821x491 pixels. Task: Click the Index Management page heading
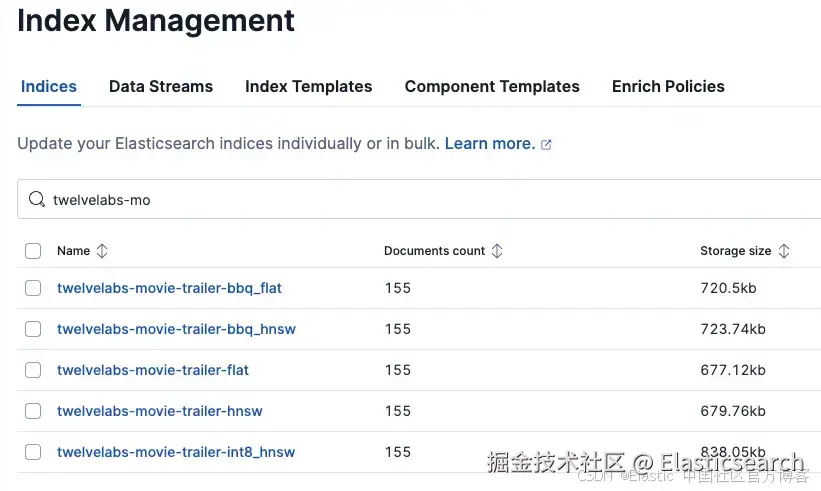(156, 21)
